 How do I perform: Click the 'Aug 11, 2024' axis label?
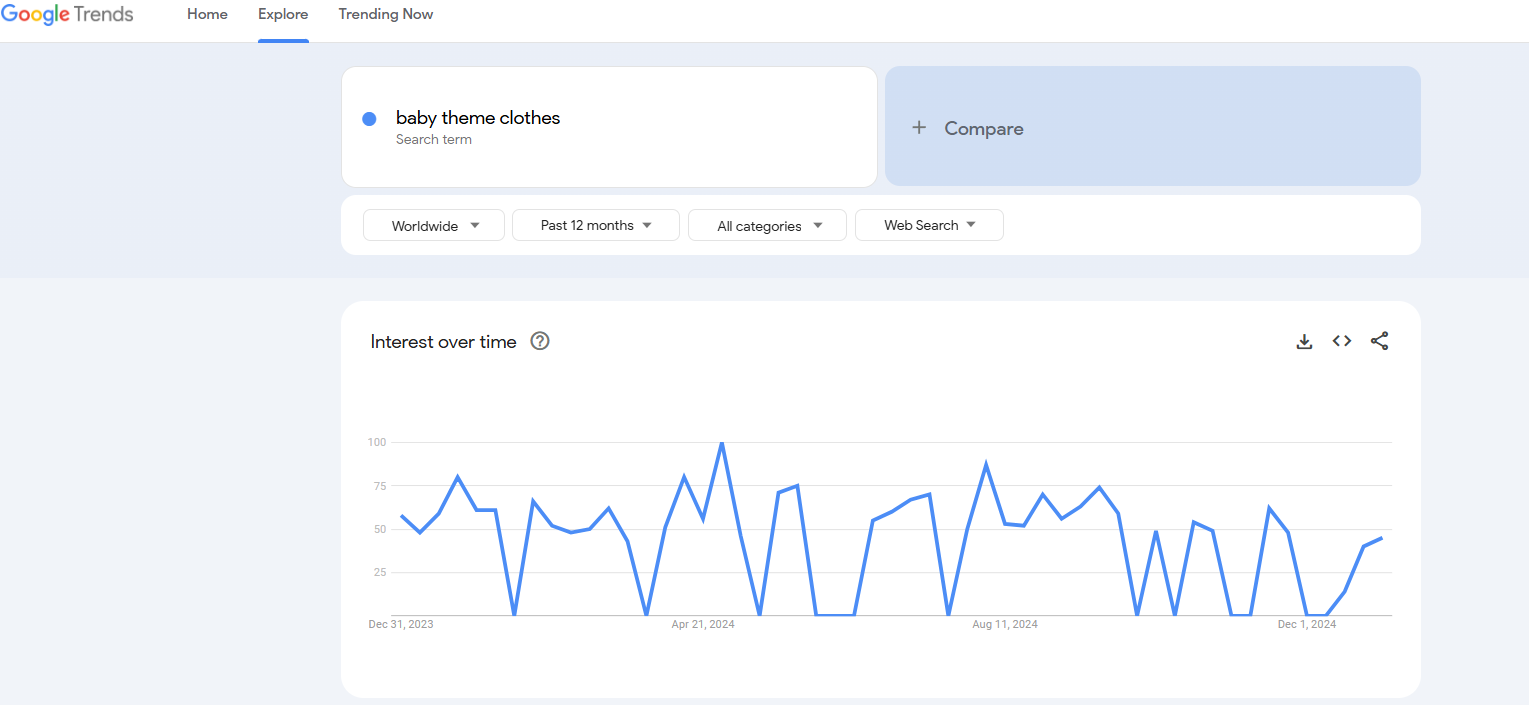(x=1005, y=624)
